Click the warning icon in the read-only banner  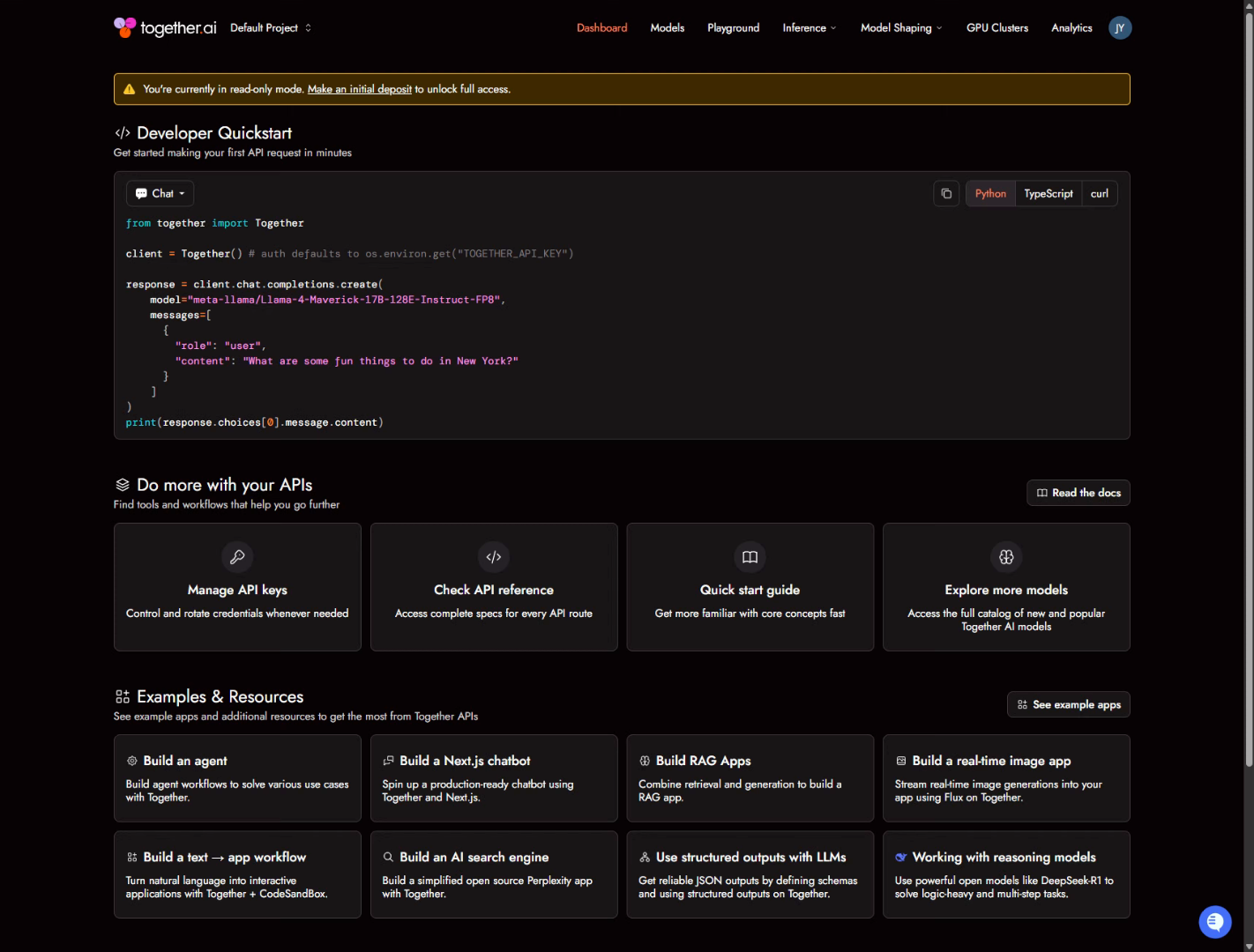[x=130, y=89]
